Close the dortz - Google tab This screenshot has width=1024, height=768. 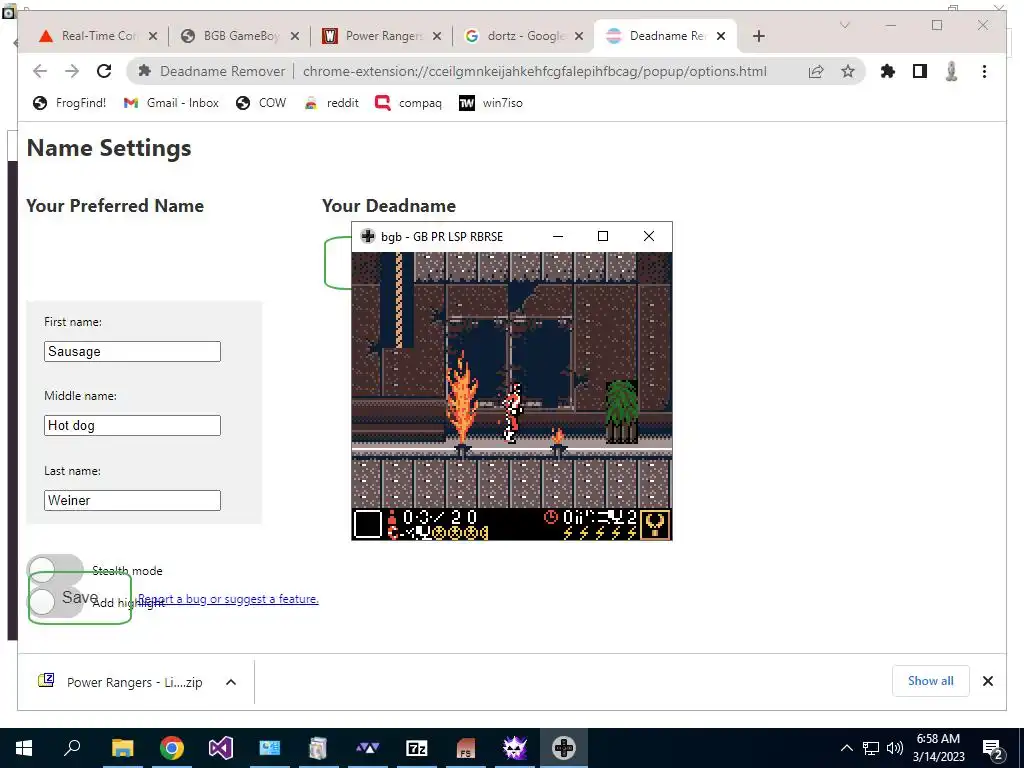pos(579,36)
